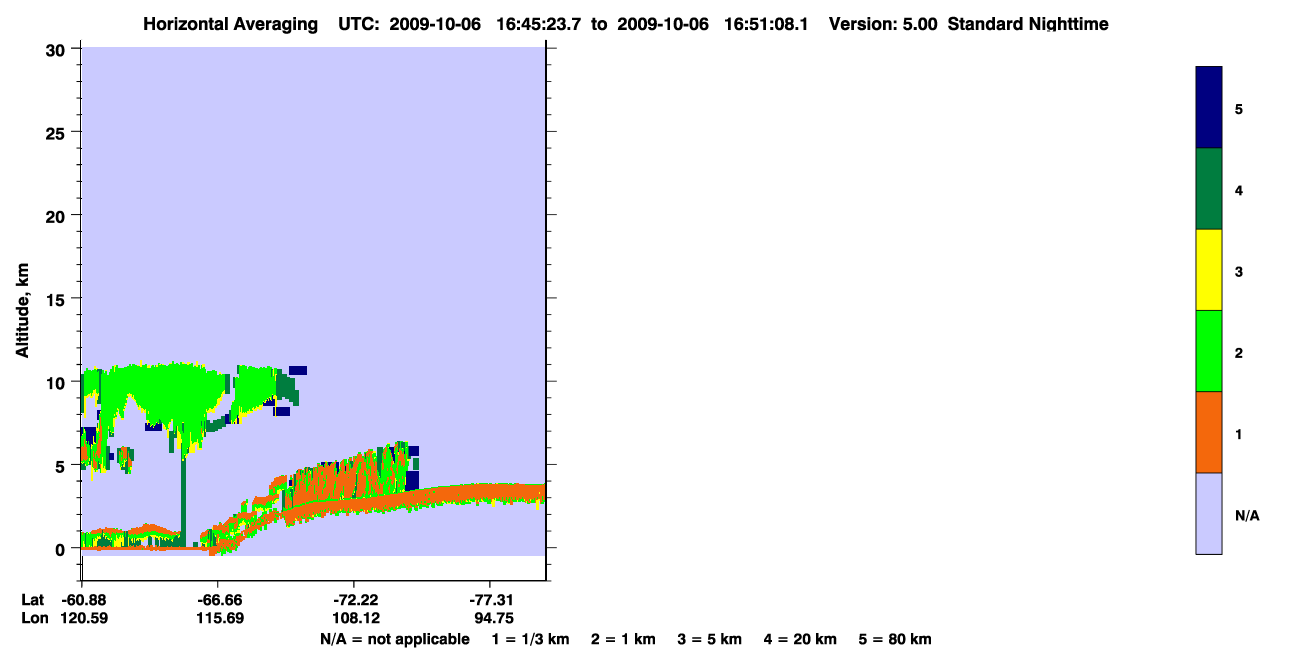Click the bright green 1 km legend swatch

(x=1209, y=351)
